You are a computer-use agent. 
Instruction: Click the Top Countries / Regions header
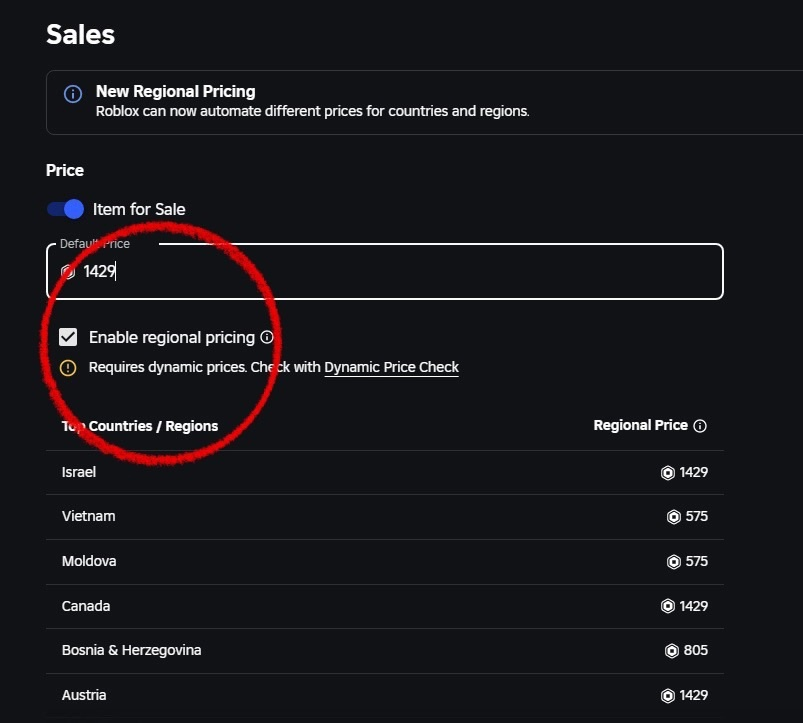pos(140,426)
